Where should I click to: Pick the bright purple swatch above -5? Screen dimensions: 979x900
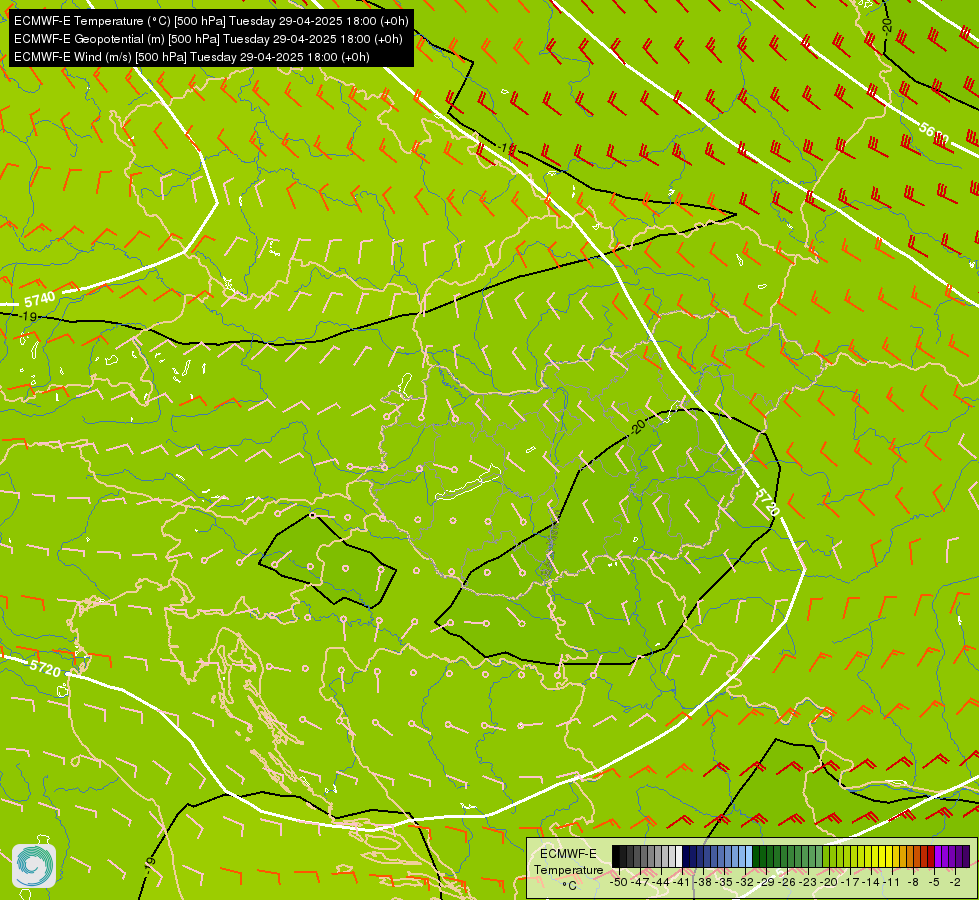(x=938, y=856)
